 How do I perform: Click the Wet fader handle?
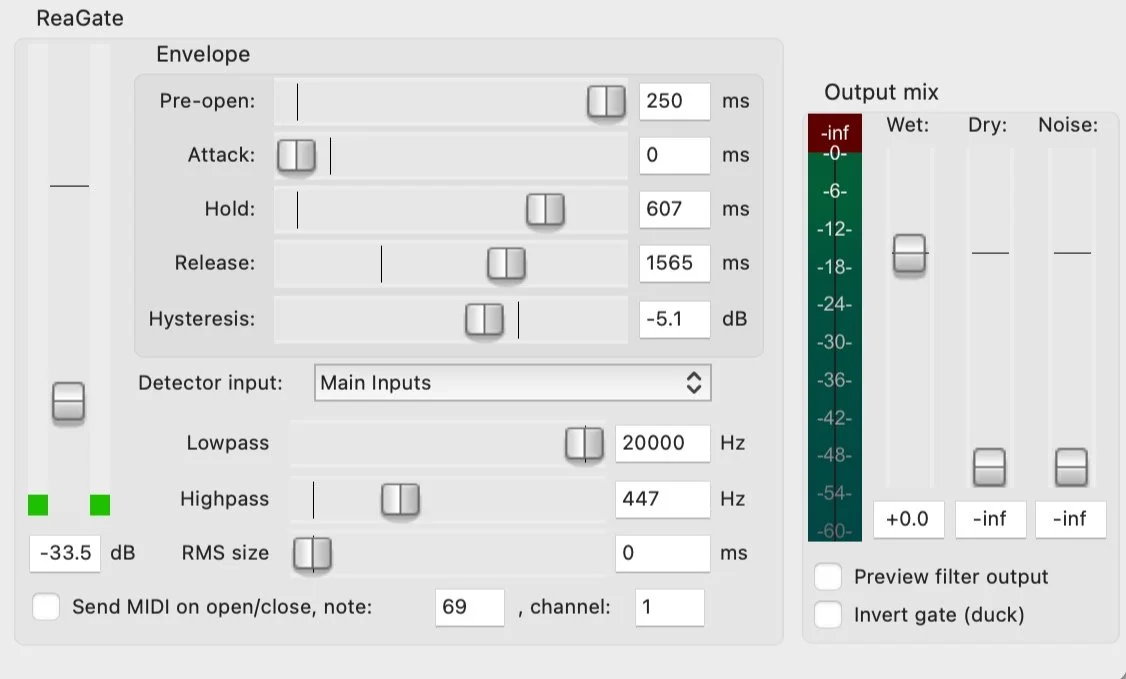pyautogui.click(x=909, y=253)
